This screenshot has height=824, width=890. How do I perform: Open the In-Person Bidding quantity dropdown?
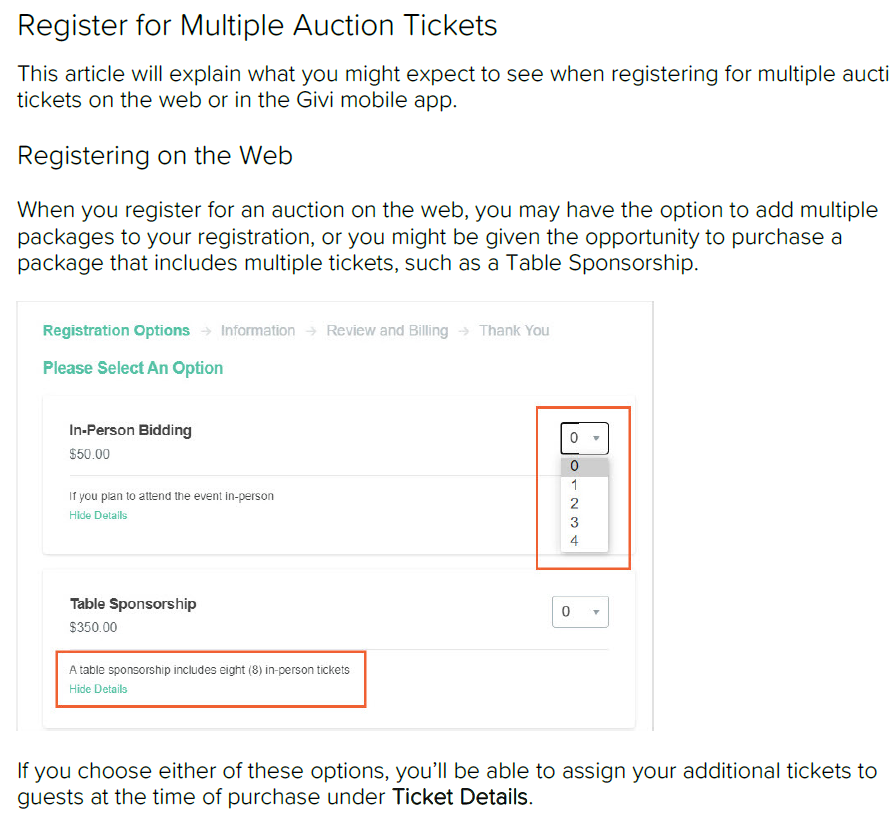tap(584, 438)
